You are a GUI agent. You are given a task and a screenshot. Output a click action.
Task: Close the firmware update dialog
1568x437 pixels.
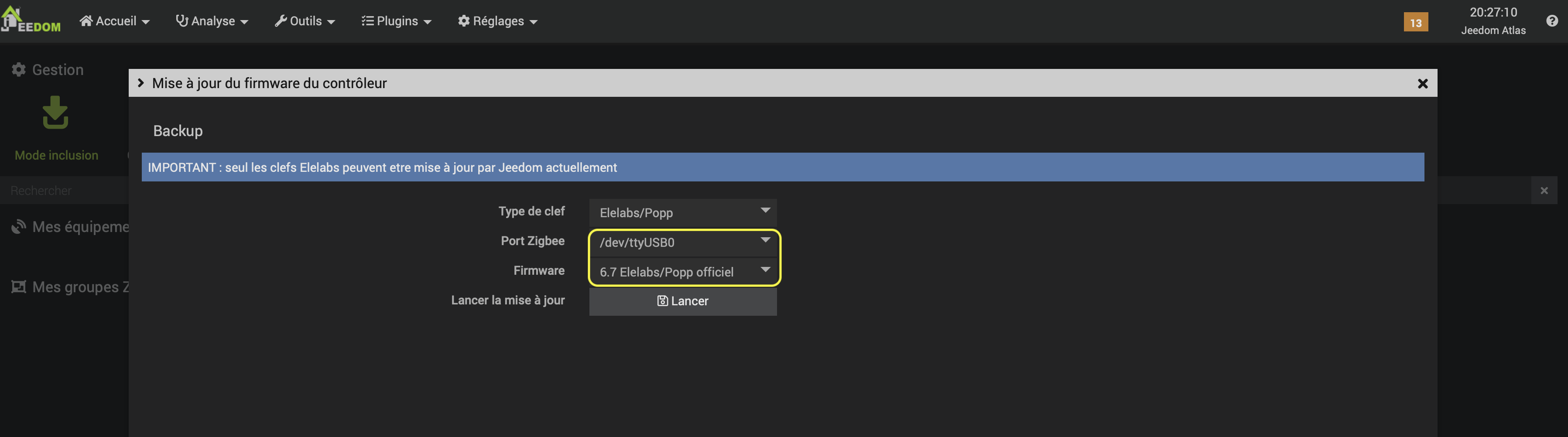pos(1423,83)
